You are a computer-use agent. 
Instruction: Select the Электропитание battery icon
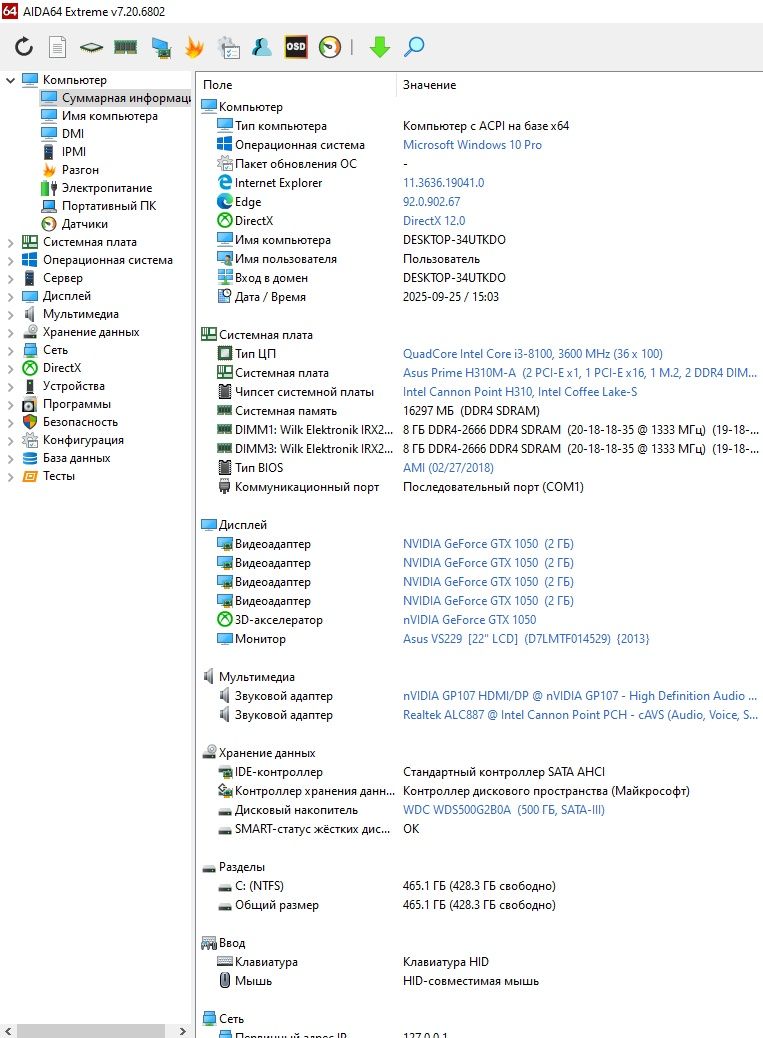click(x=49, y=187)
